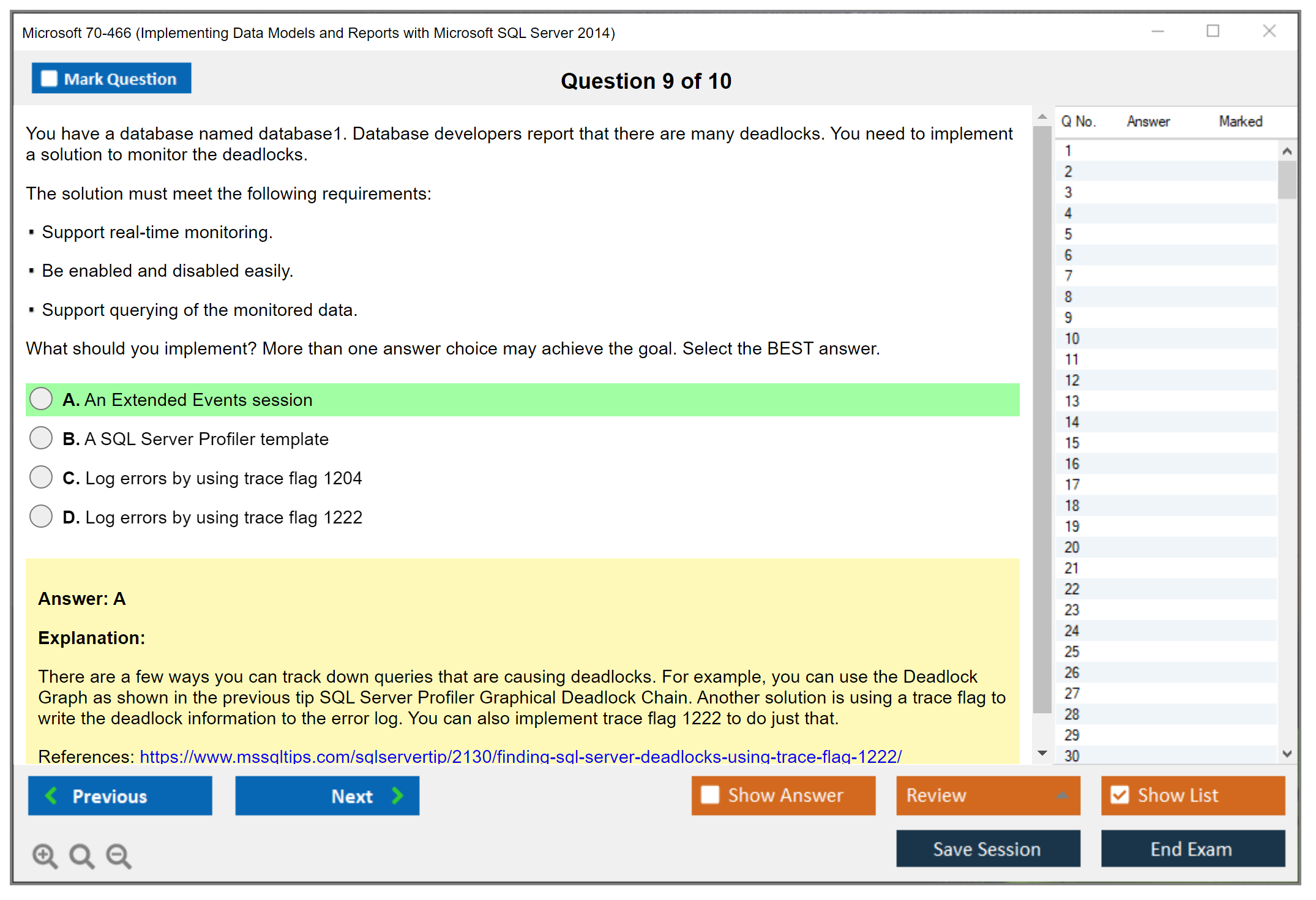Uncheck the Show List checkbox

1120,795
